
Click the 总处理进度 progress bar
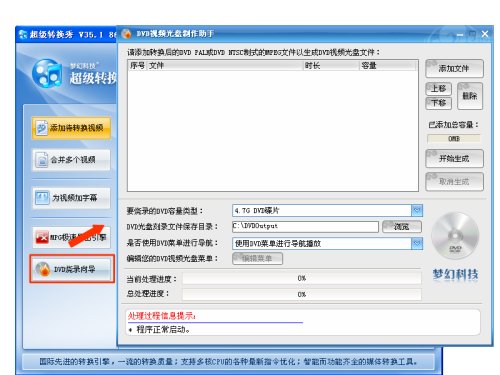302,295
